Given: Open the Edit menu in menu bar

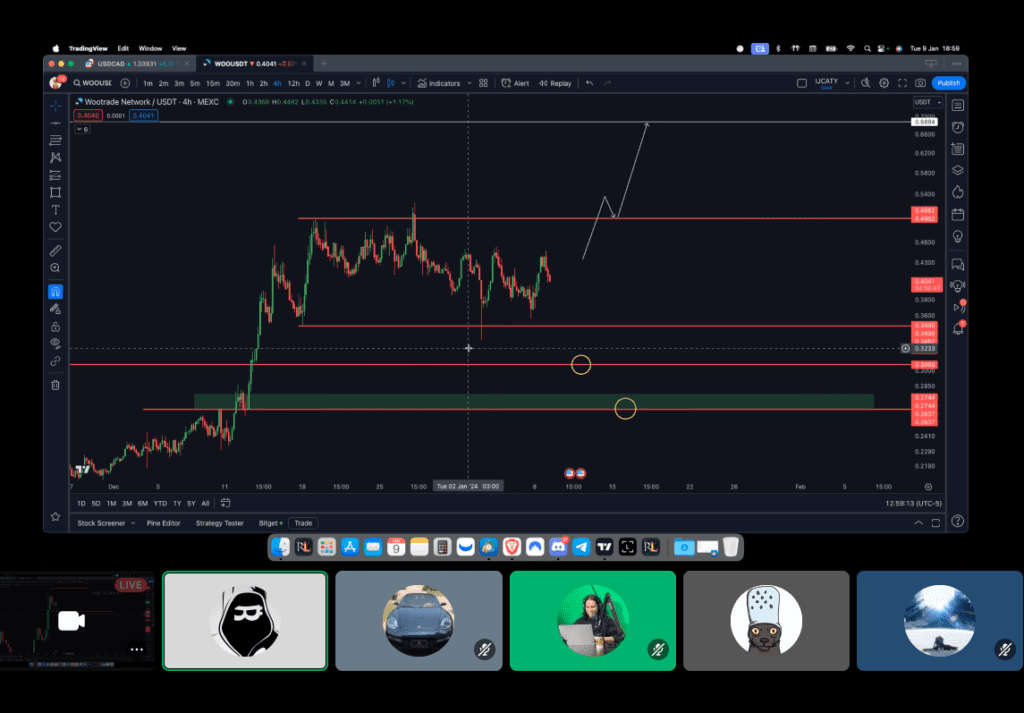Looking at the screenshot, I should click(x=123, y=48).
